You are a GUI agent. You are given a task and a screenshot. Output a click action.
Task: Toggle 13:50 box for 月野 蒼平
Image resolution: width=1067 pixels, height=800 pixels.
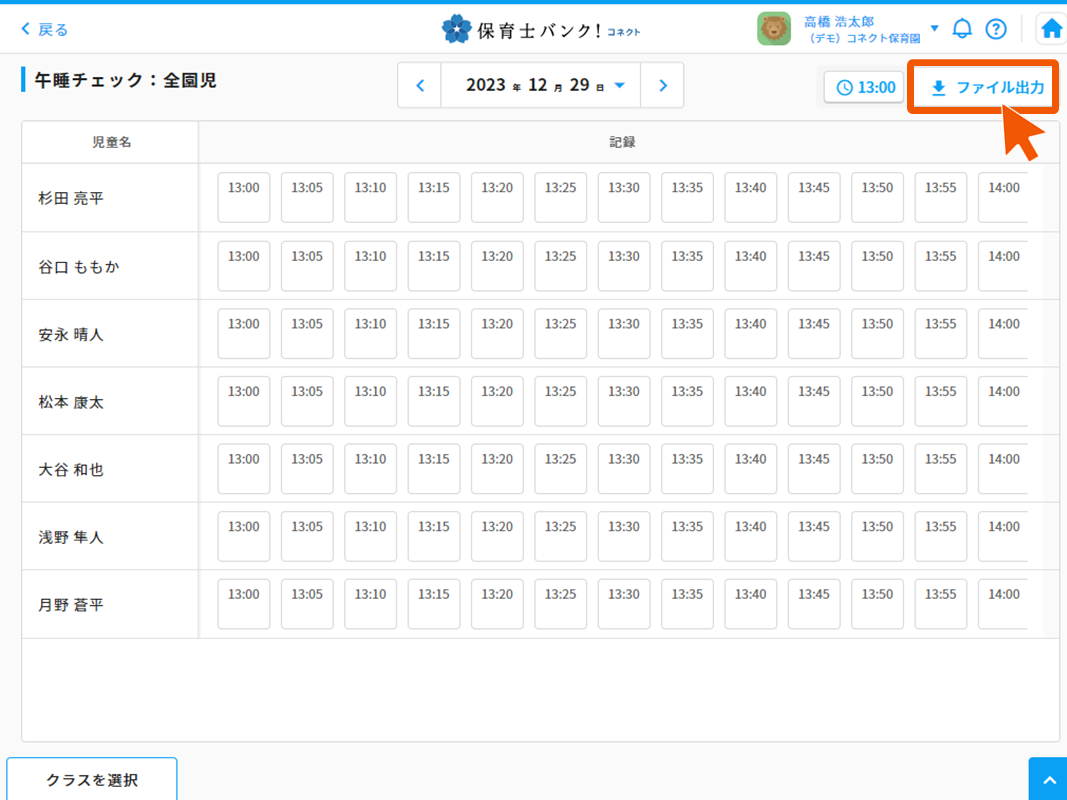pyautogui.click(x=877, y=604)
